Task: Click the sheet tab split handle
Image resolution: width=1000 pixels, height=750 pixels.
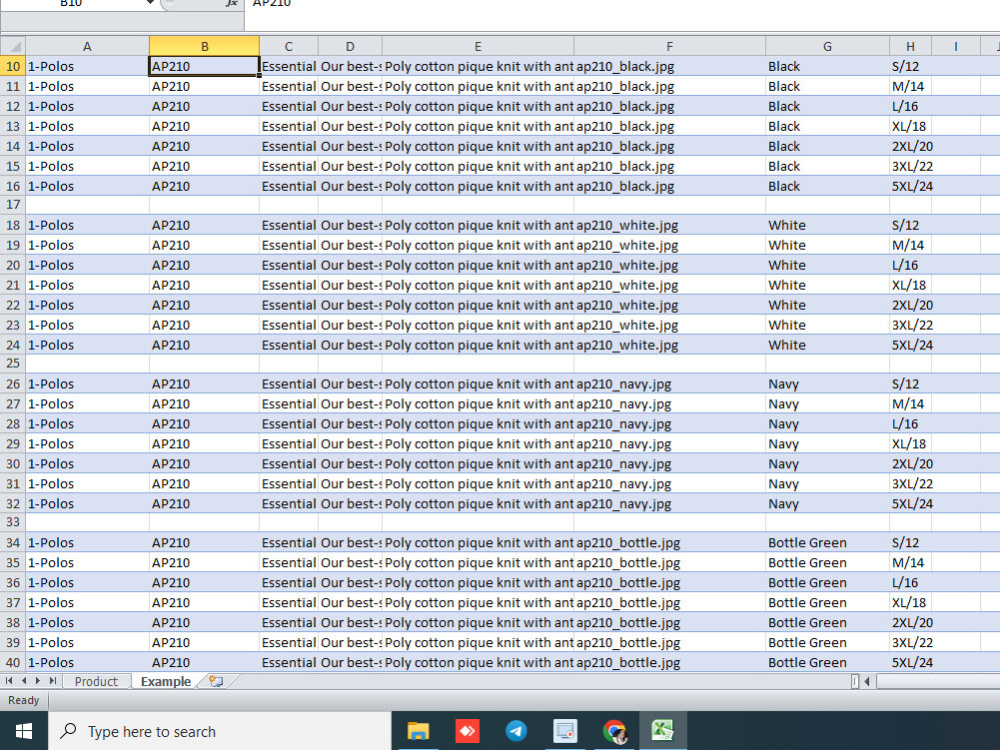Action: [855, 681]
